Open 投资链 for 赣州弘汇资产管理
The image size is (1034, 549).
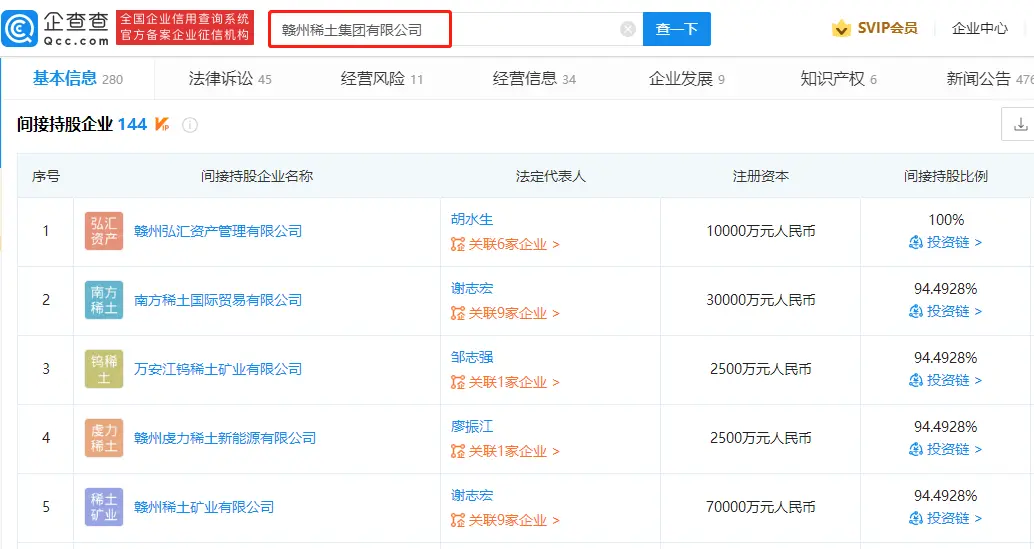(x=945, y=243)
